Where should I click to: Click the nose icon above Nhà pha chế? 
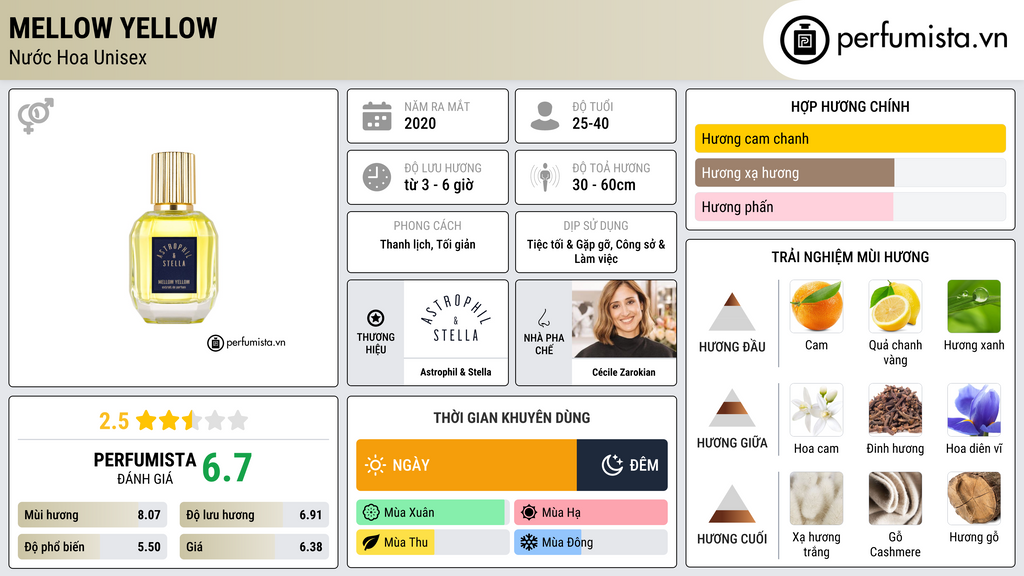[543, 318]
